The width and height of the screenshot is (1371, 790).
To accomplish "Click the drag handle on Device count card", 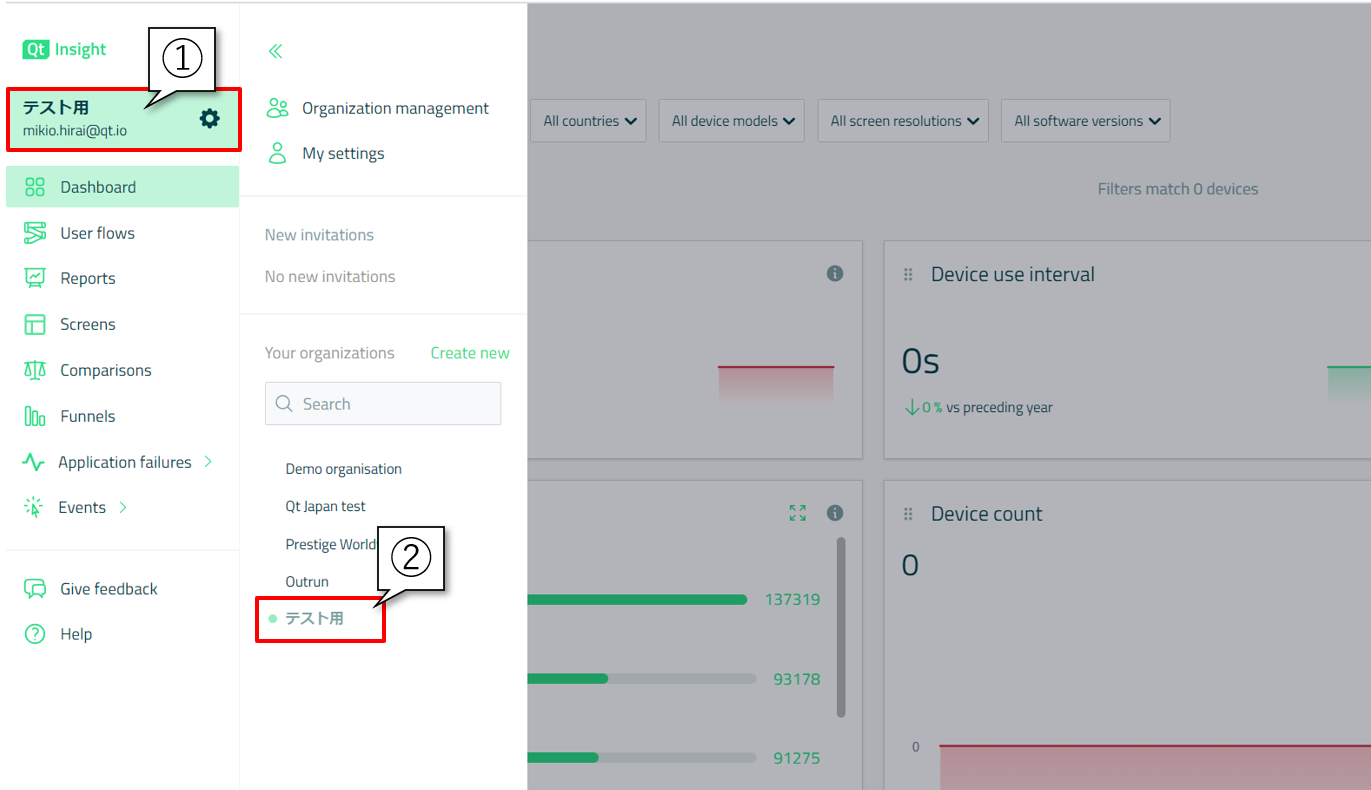I will pos(908,514).
